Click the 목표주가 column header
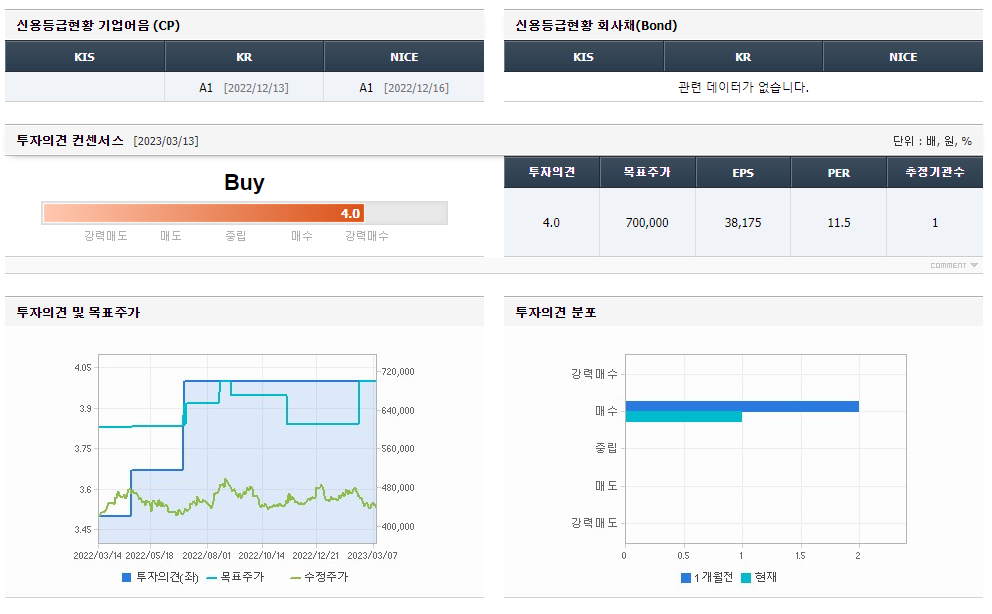The height and width of the screenshot is (614, 992). (647, 173)
